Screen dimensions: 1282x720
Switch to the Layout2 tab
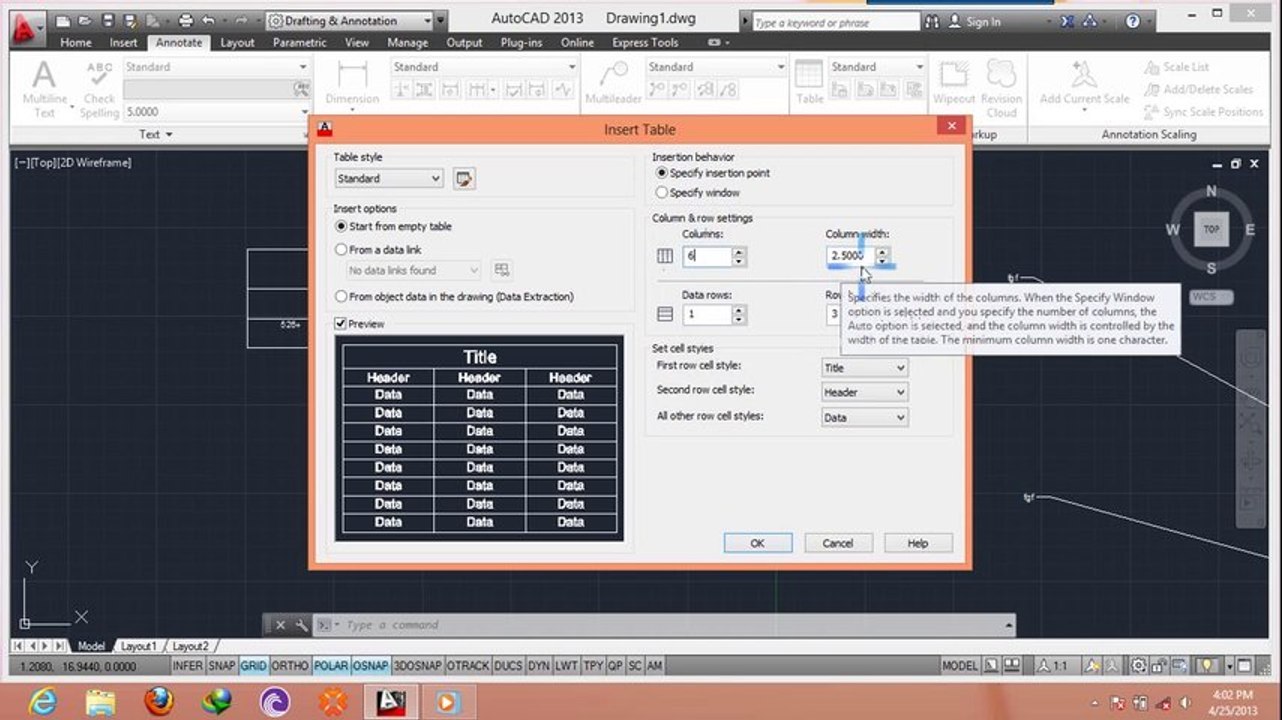(x=190, y=647)
